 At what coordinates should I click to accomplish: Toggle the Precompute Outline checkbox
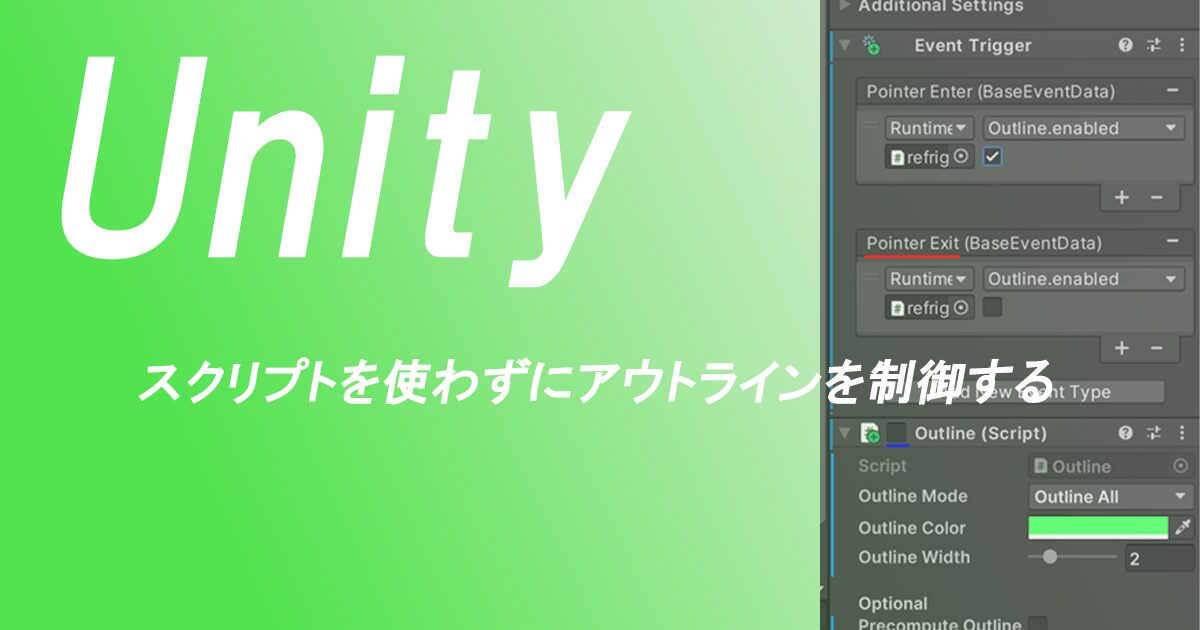coord(1038,623)
